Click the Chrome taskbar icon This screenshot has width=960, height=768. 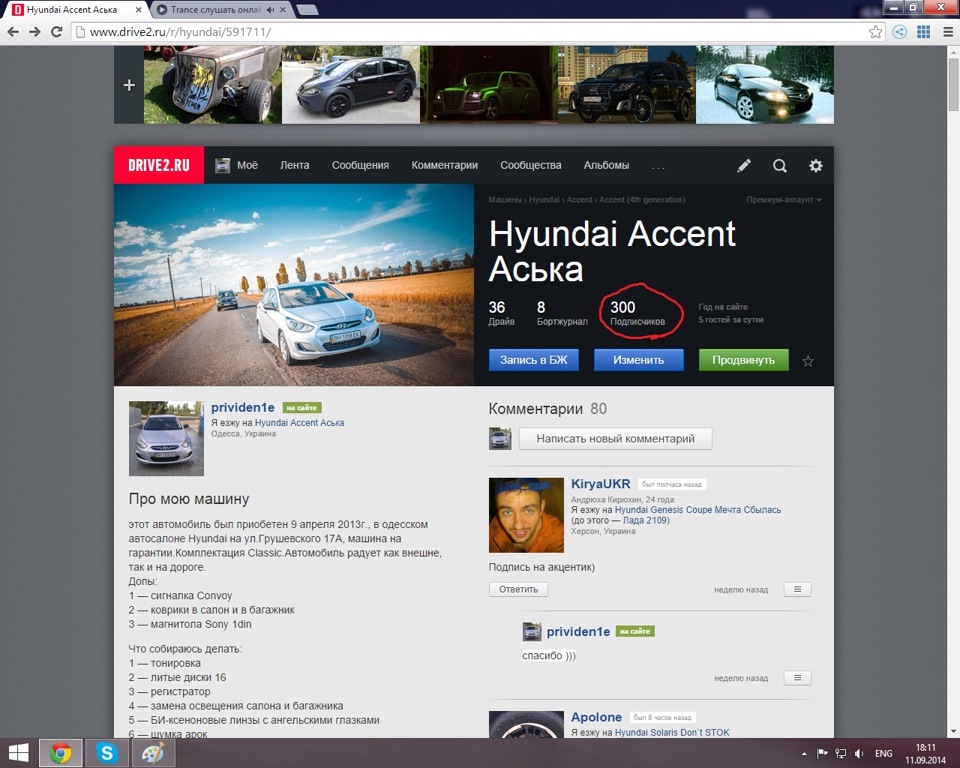[x=60, y=753]
